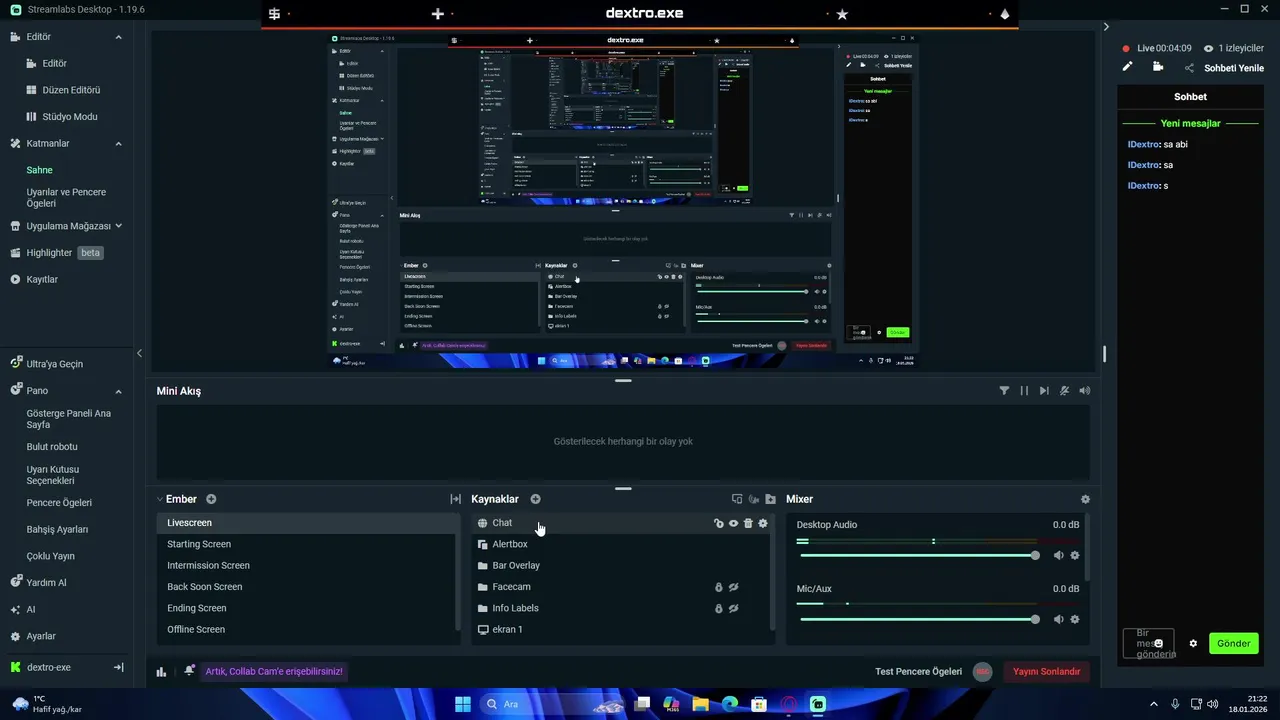The width and height of the screenshot is (1280, 720).
Task: Open scene transitions icon in Ember header
Action: click(455, 499)
